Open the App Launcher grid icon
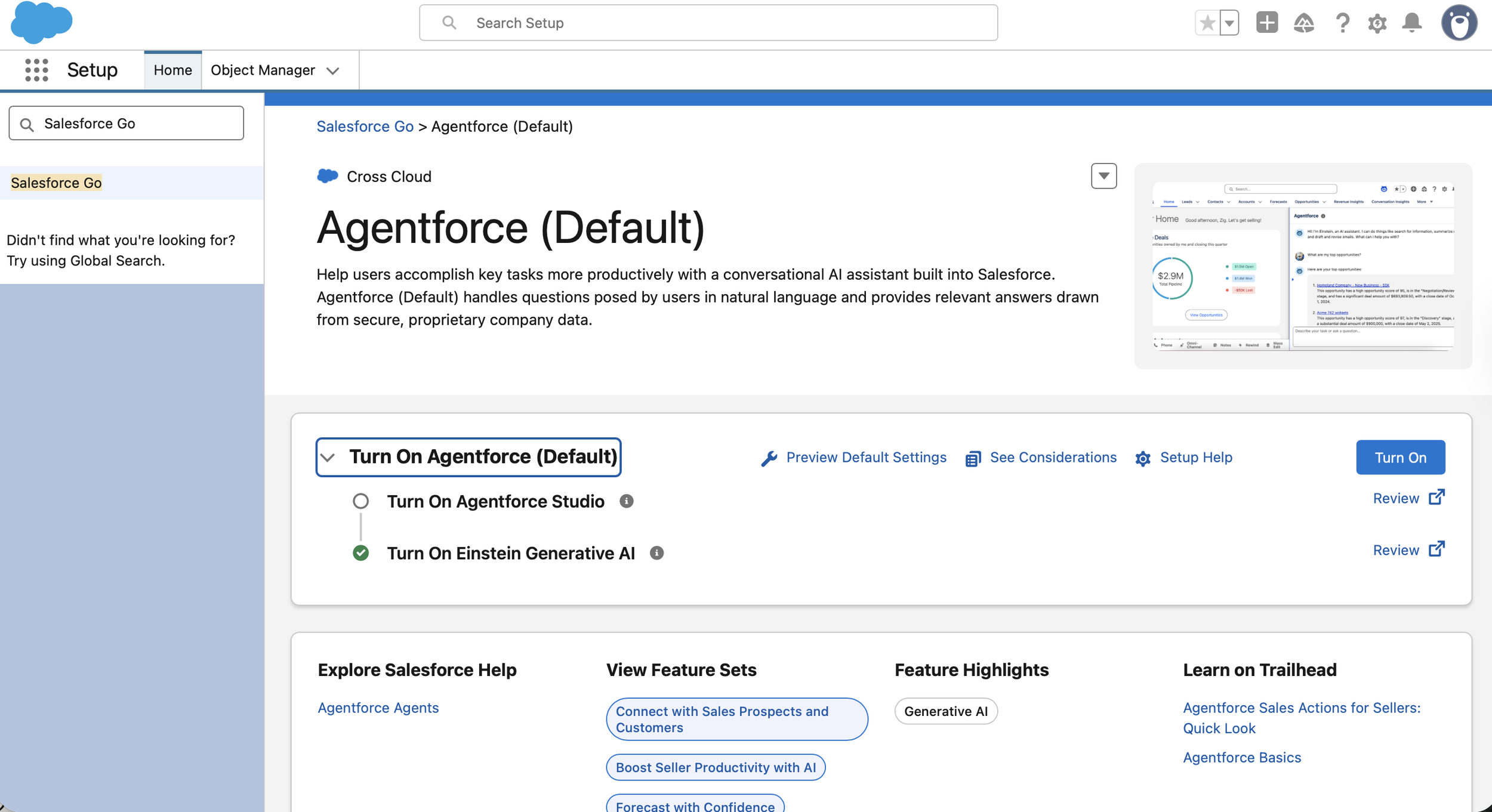Screen dimensions: 1492x812 pos(36,70)
